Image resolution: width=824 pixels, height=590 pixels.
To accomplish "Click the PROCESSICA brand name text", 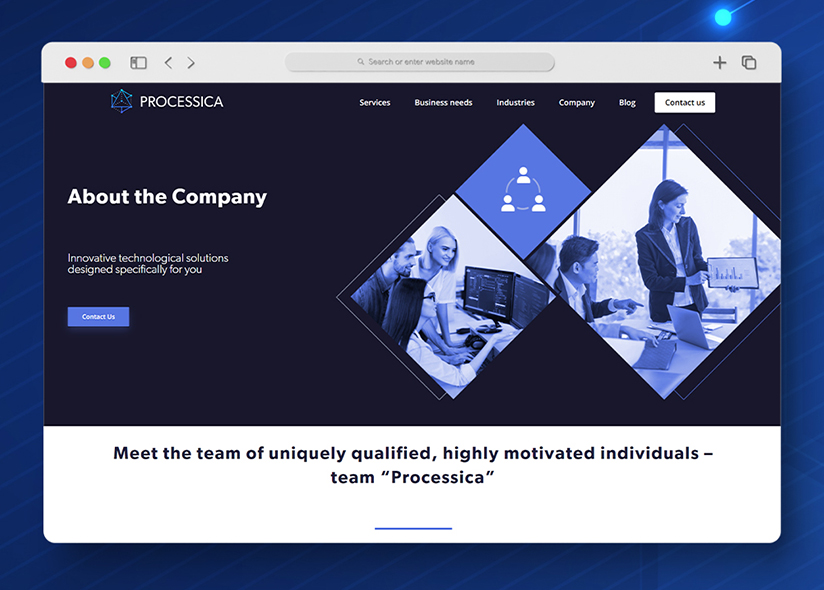I will (x=181, y=102).
